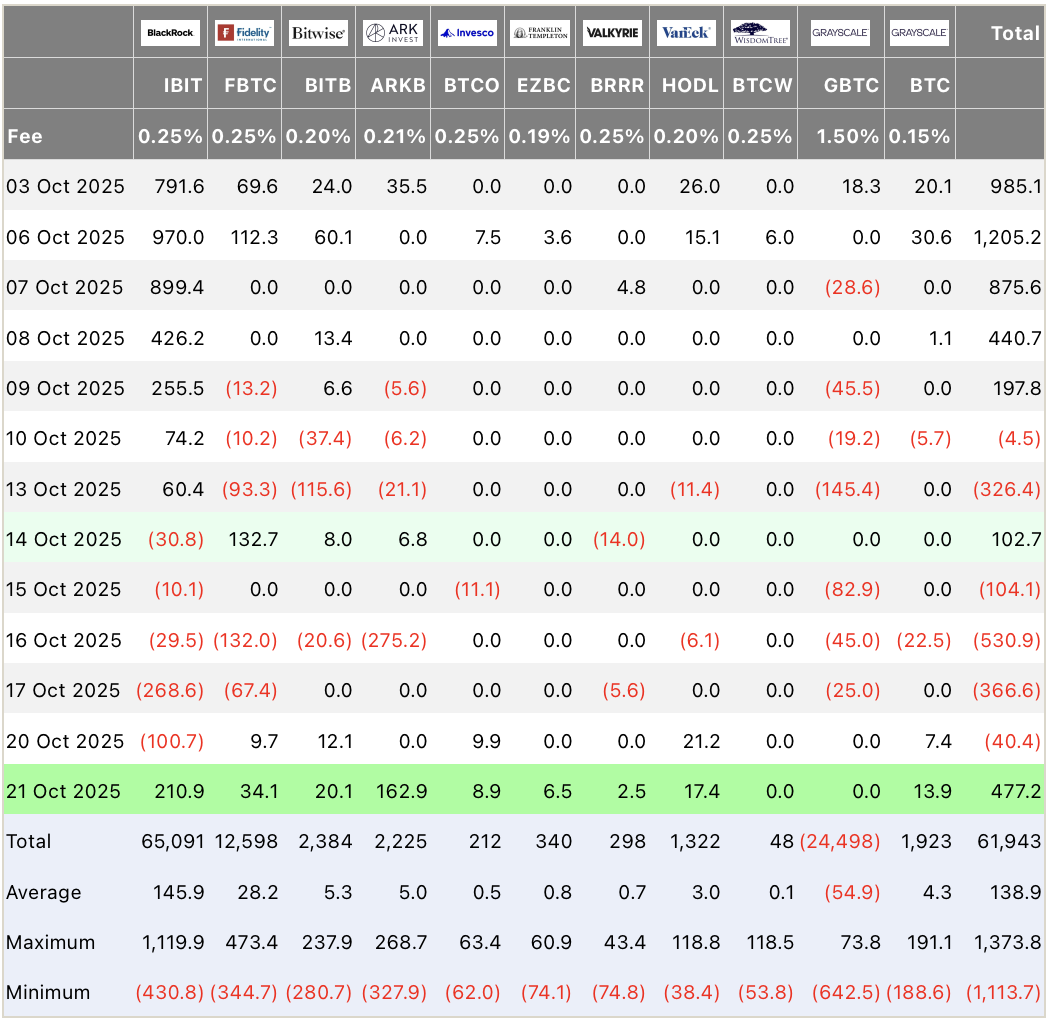This screenshot has height=1028, width=1056.
Task: Select the Invesco logo
Action: click(467, 33)
